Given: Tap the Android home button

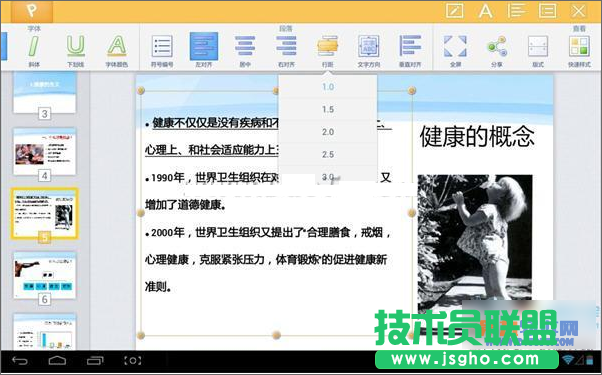Looking at the screenshot, I should click(x=57, y=360).
